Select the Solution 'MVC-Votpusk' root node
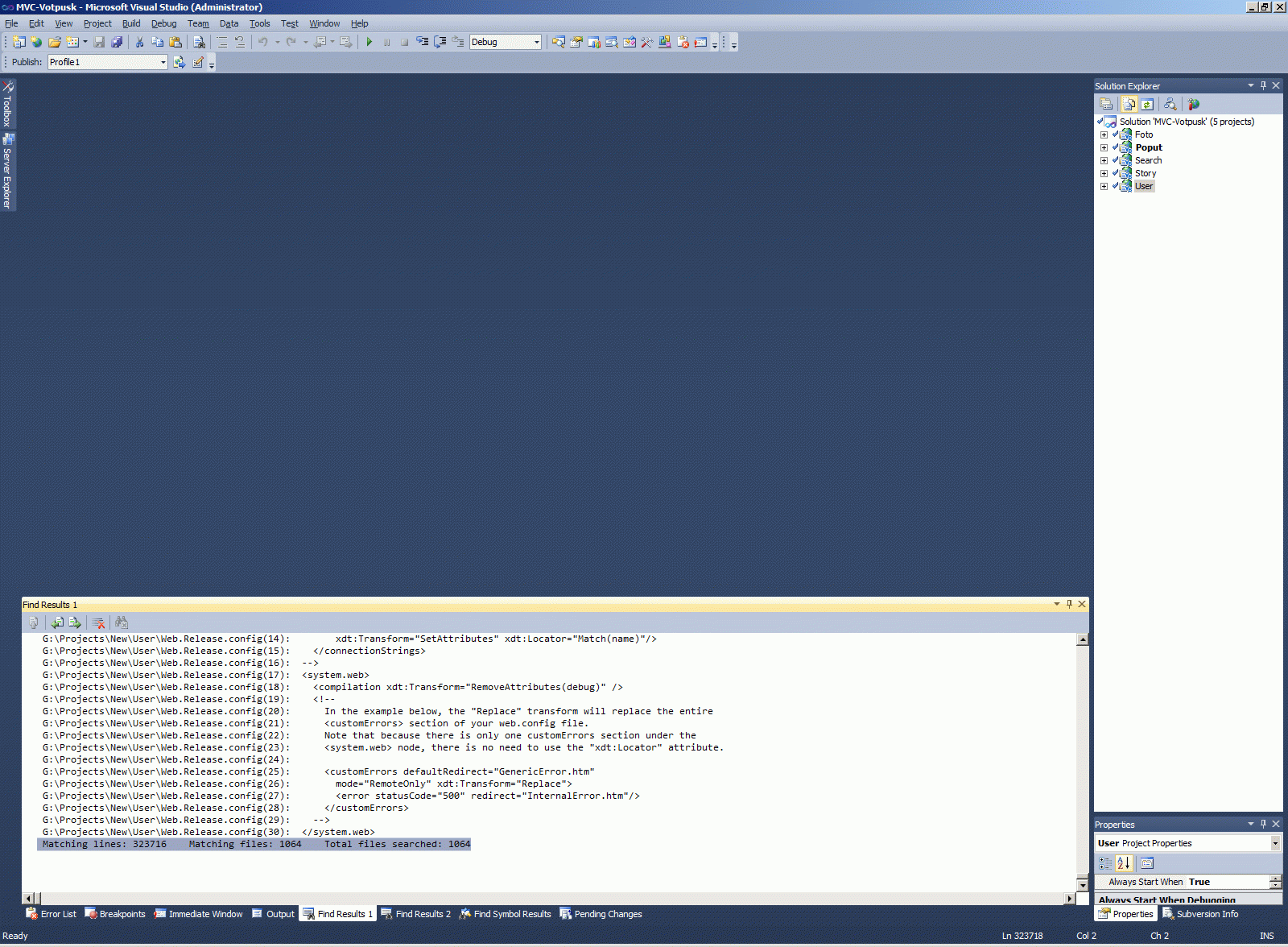The width and height of the screenshot is (1288, 947). [x=1187, y=122]
